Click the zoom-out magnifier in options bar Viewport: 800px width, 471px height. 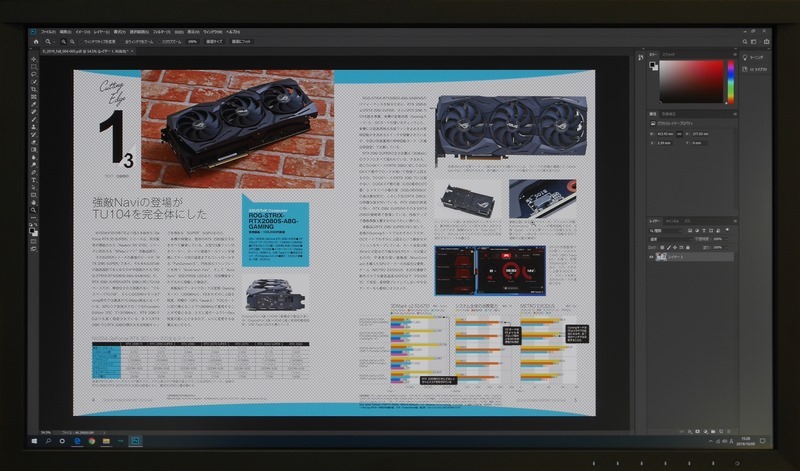[72, 42]
